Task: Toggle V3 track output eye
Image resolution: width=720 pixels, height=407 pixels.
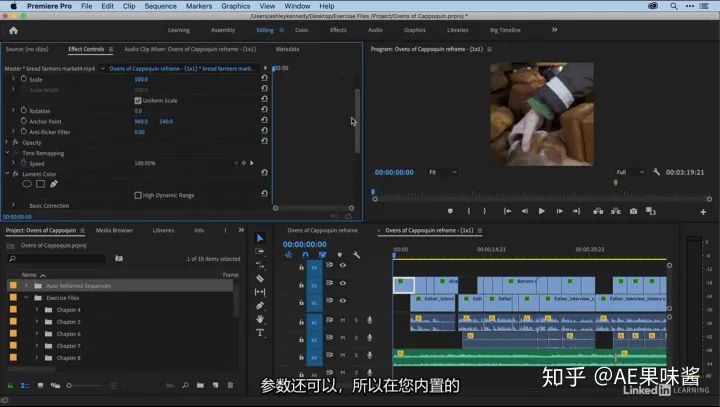Action: point(343,265)
